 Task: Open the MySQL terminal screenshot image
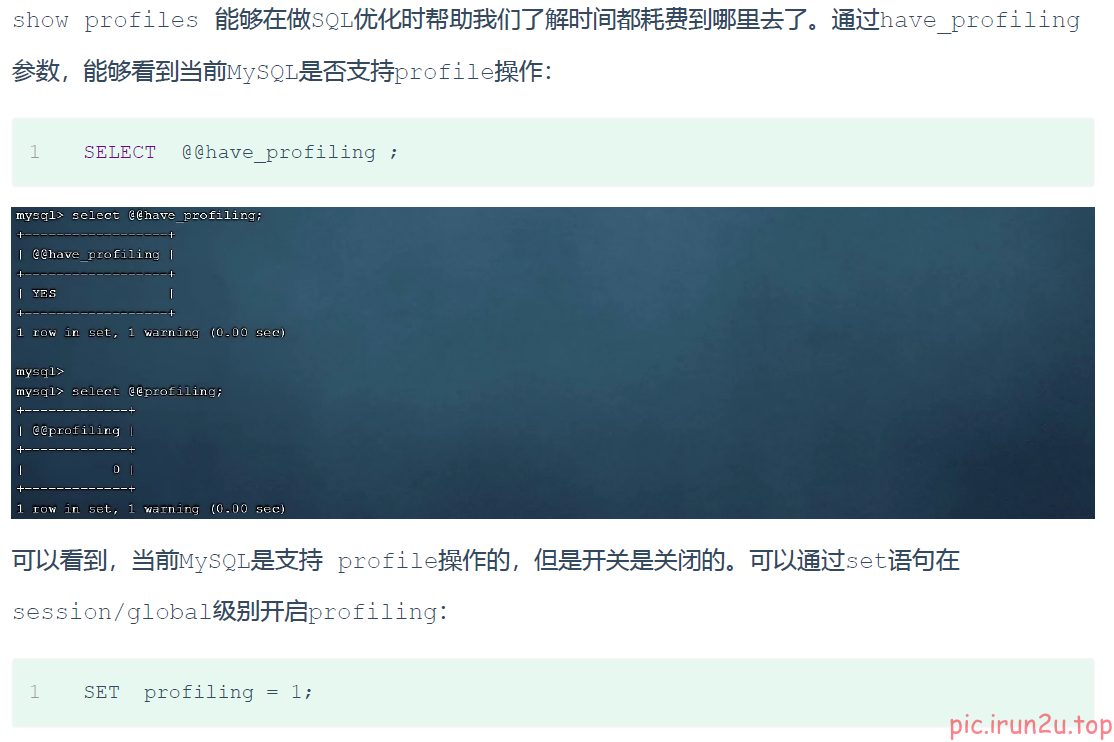point(553,362)
